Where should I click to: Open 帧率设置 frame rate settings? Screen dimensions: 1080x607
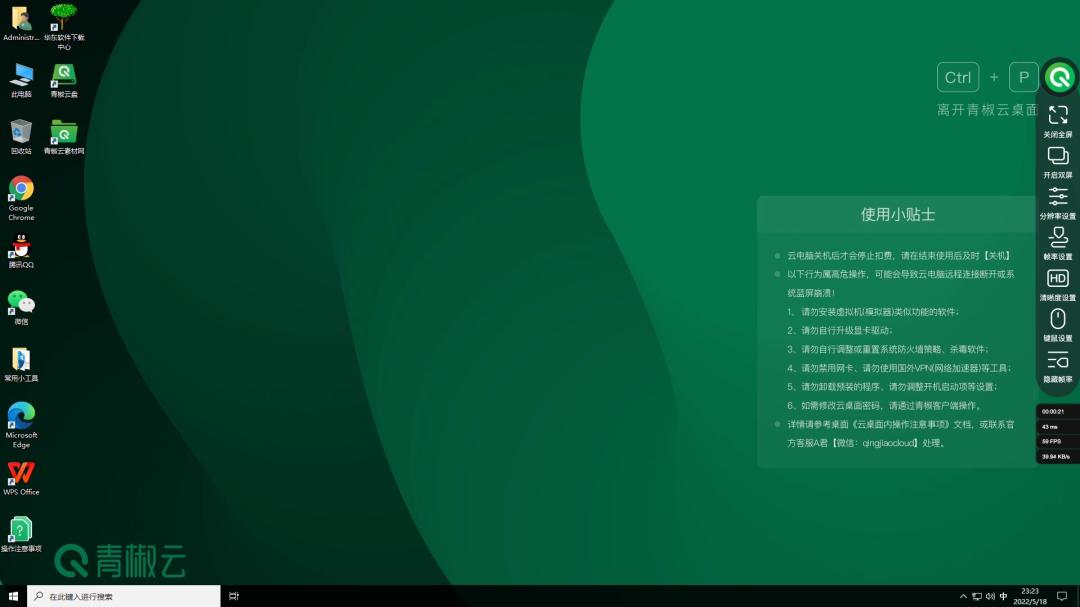tap(1058, 238)
